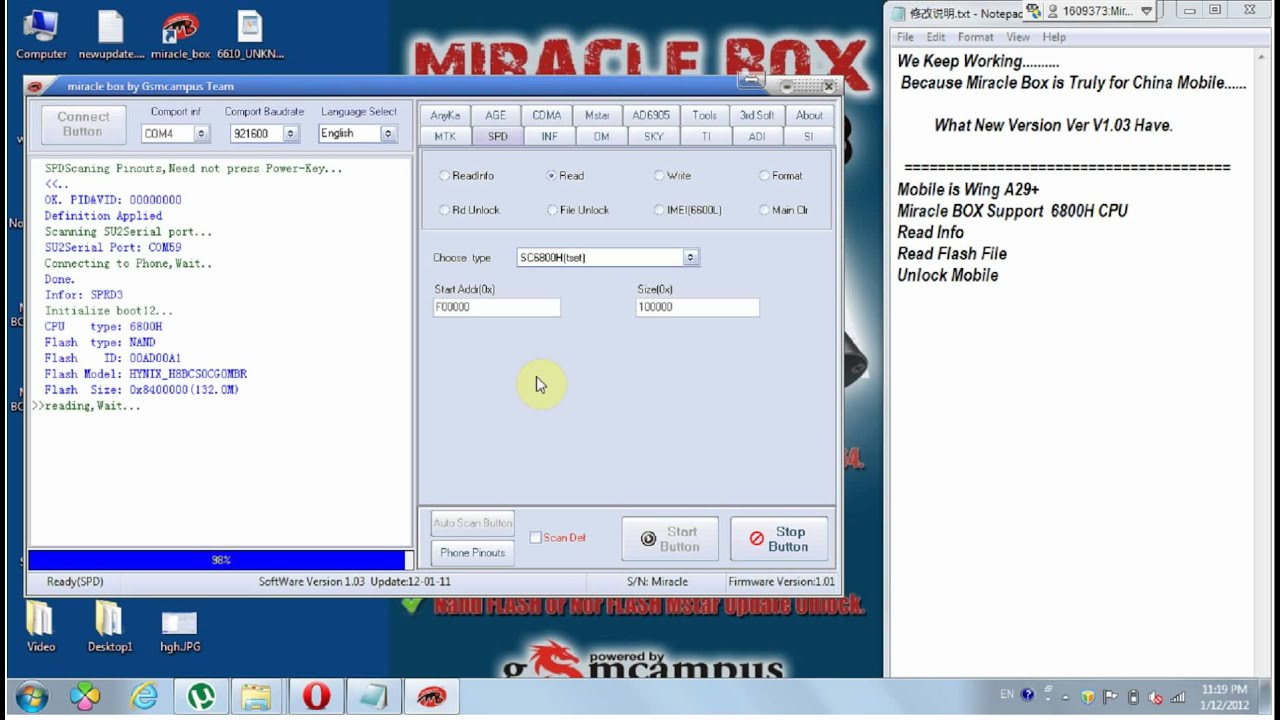
Task: Open the newupdate file on desktop
Action: tap(111, 35)
